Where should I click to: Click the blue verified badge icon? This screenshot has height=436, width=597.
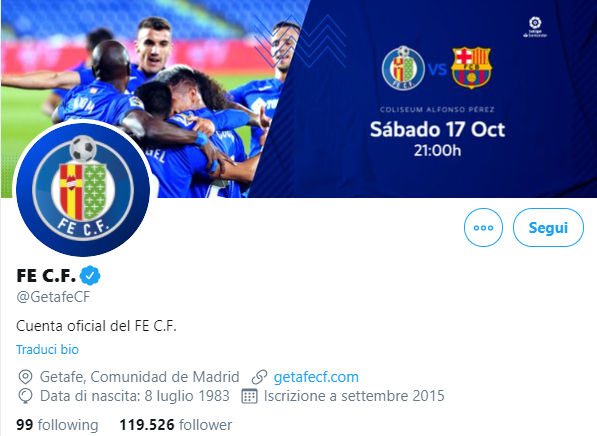(90, 275)
